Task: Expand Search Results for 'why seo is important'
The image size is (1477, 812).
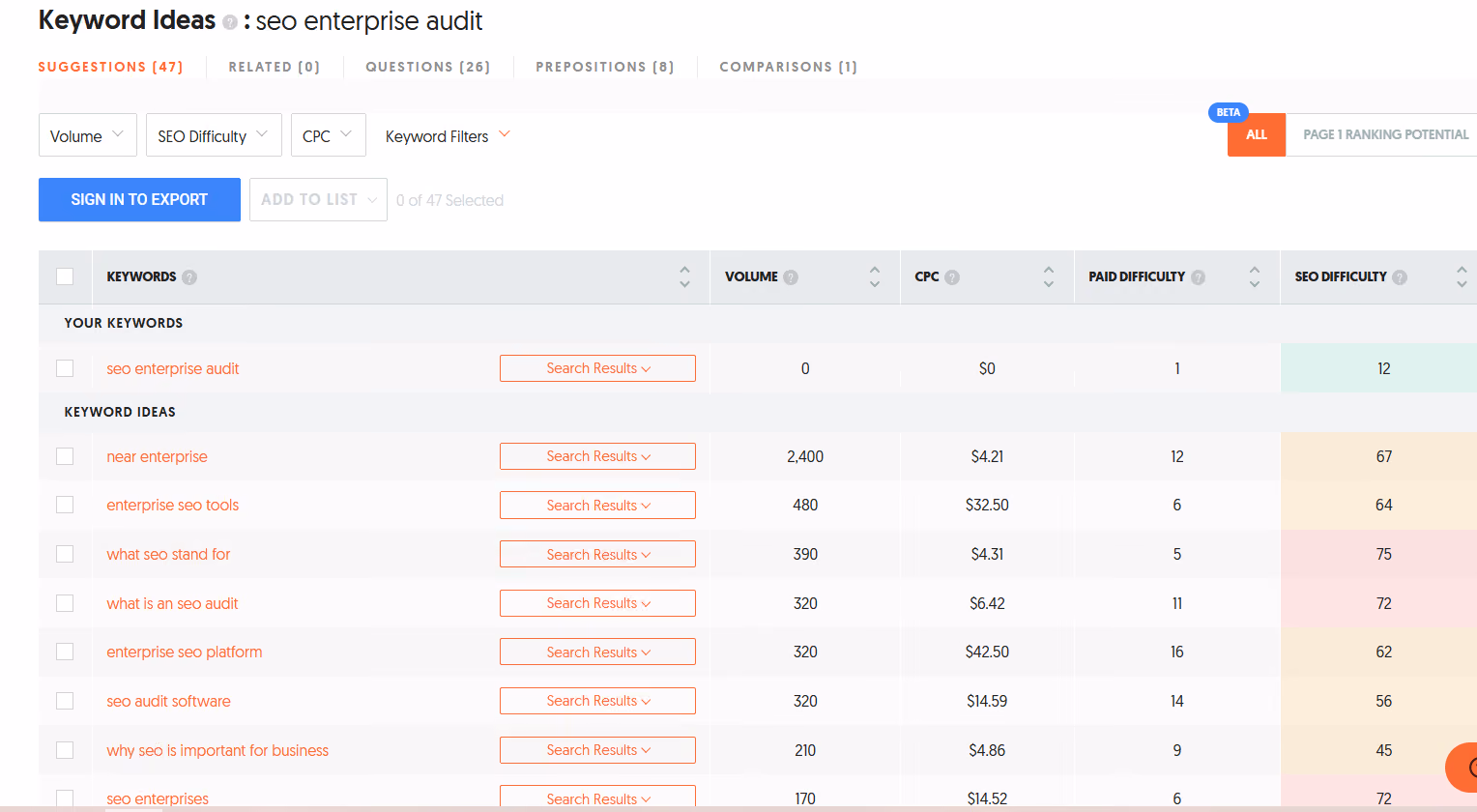Action: [x=597, y=750]
